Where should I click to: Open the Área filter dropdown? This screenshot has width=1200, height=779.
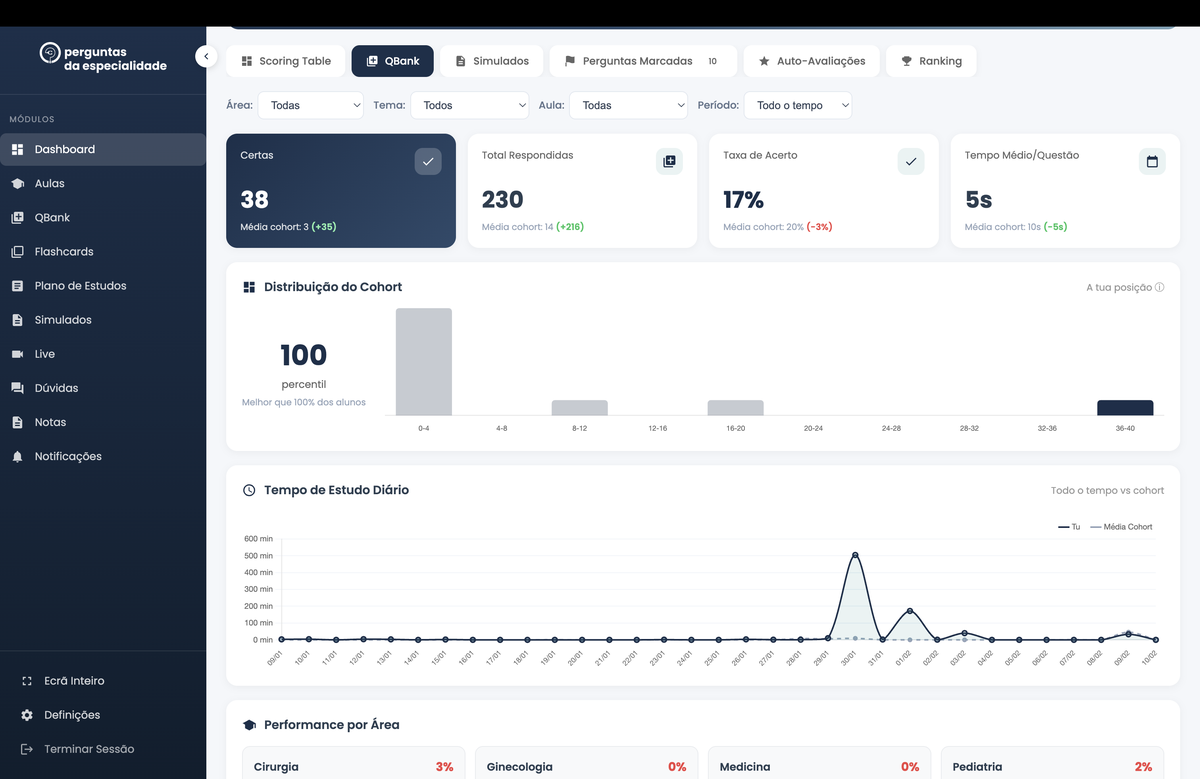310,104
